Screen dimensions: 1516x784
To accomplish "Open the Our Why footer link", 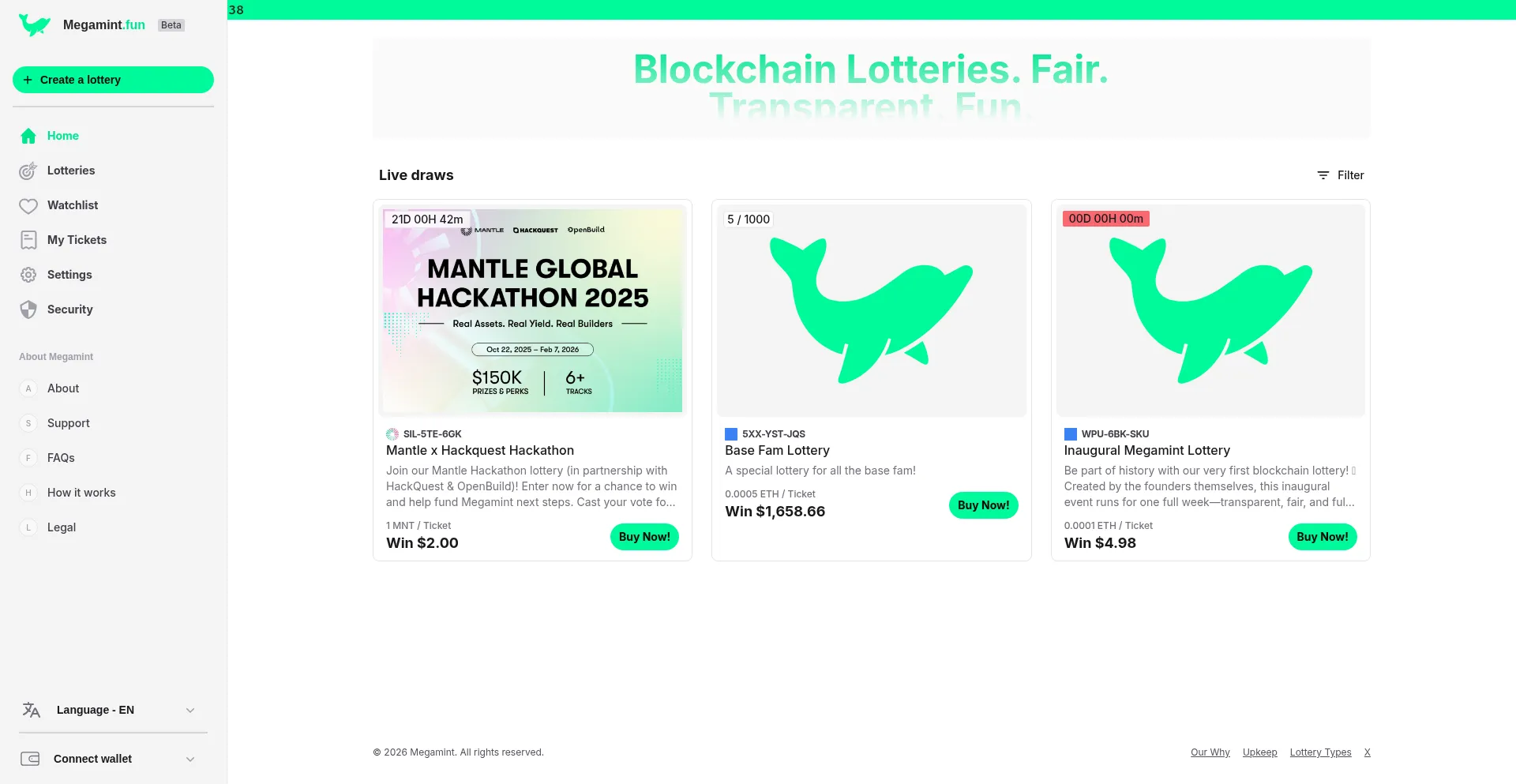I will [x=1210, y=752].
